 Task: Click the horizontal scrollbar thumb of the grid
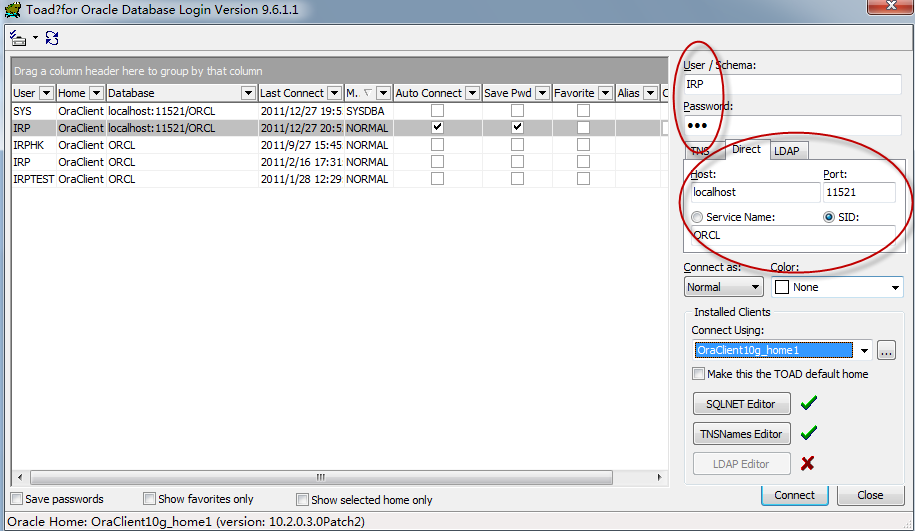[x=321, y=477]
